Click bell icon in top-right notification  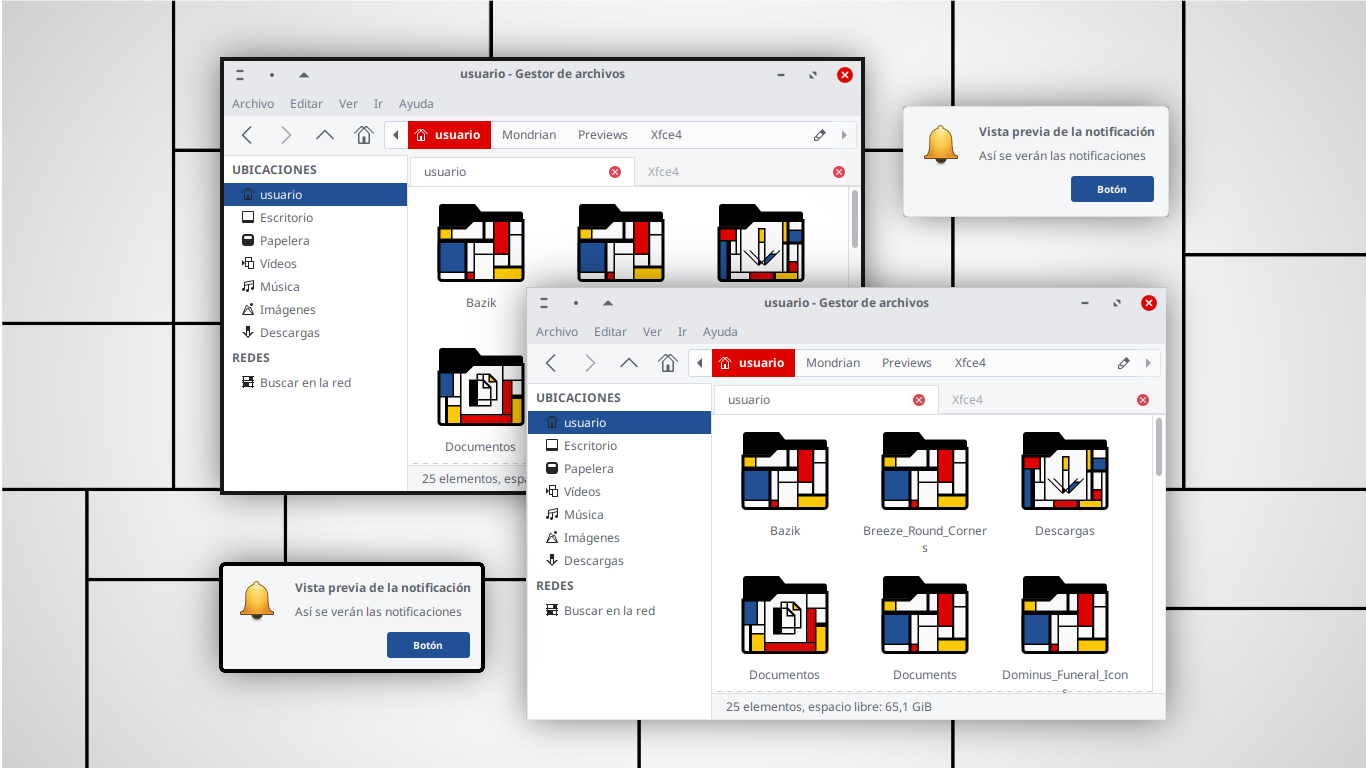pyautogui.click(x=941, y=145)
